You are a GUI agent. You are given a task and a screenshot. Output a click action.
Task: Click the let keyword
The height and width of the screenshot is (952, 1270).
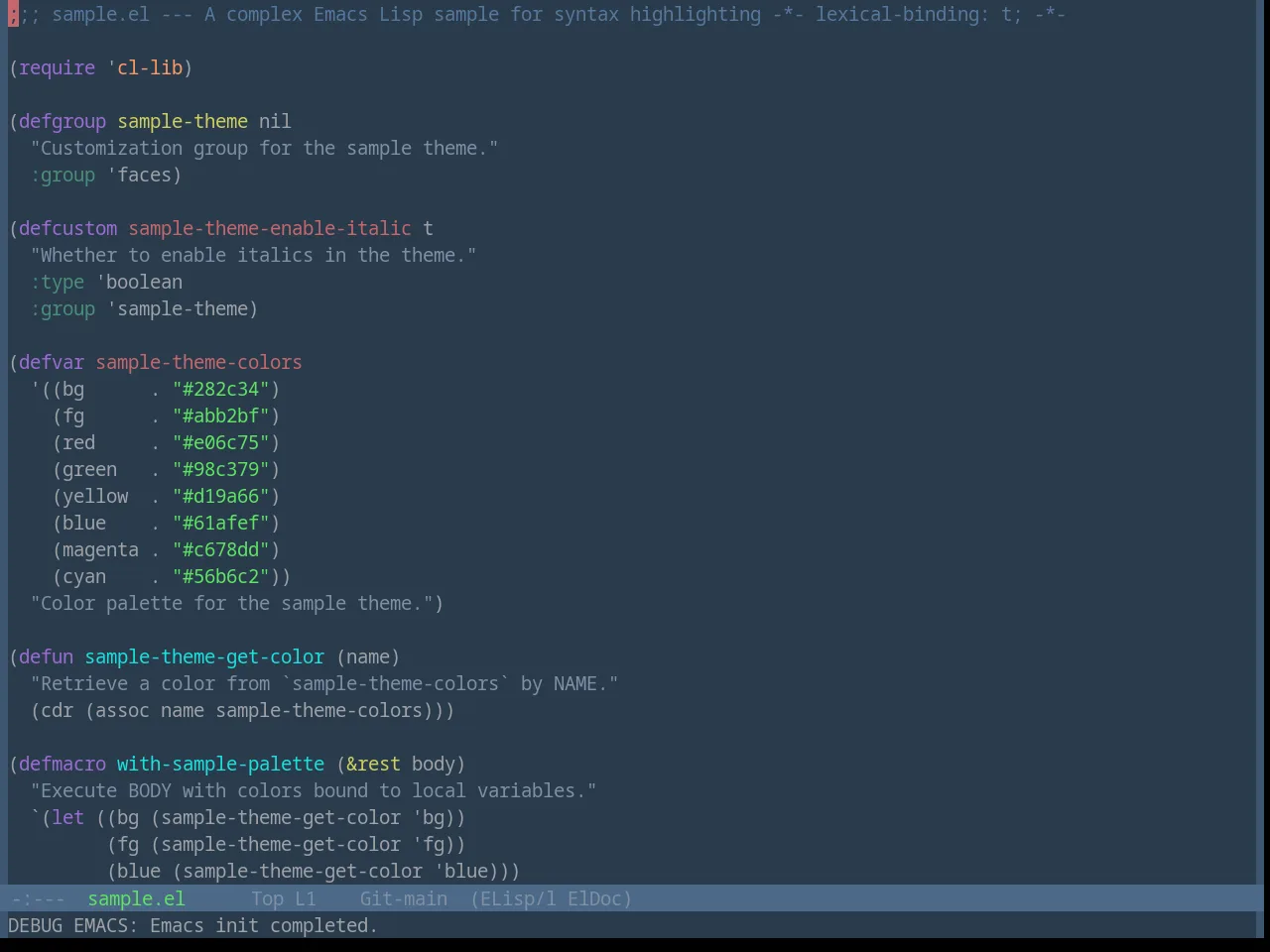(67, 817)
